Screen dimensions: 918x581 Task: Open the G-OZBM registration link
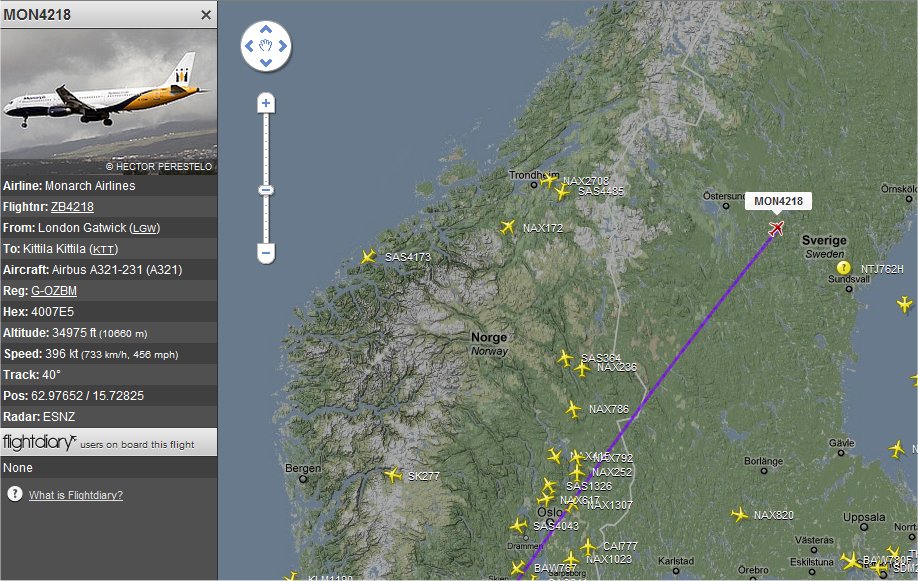coord(54,291)
